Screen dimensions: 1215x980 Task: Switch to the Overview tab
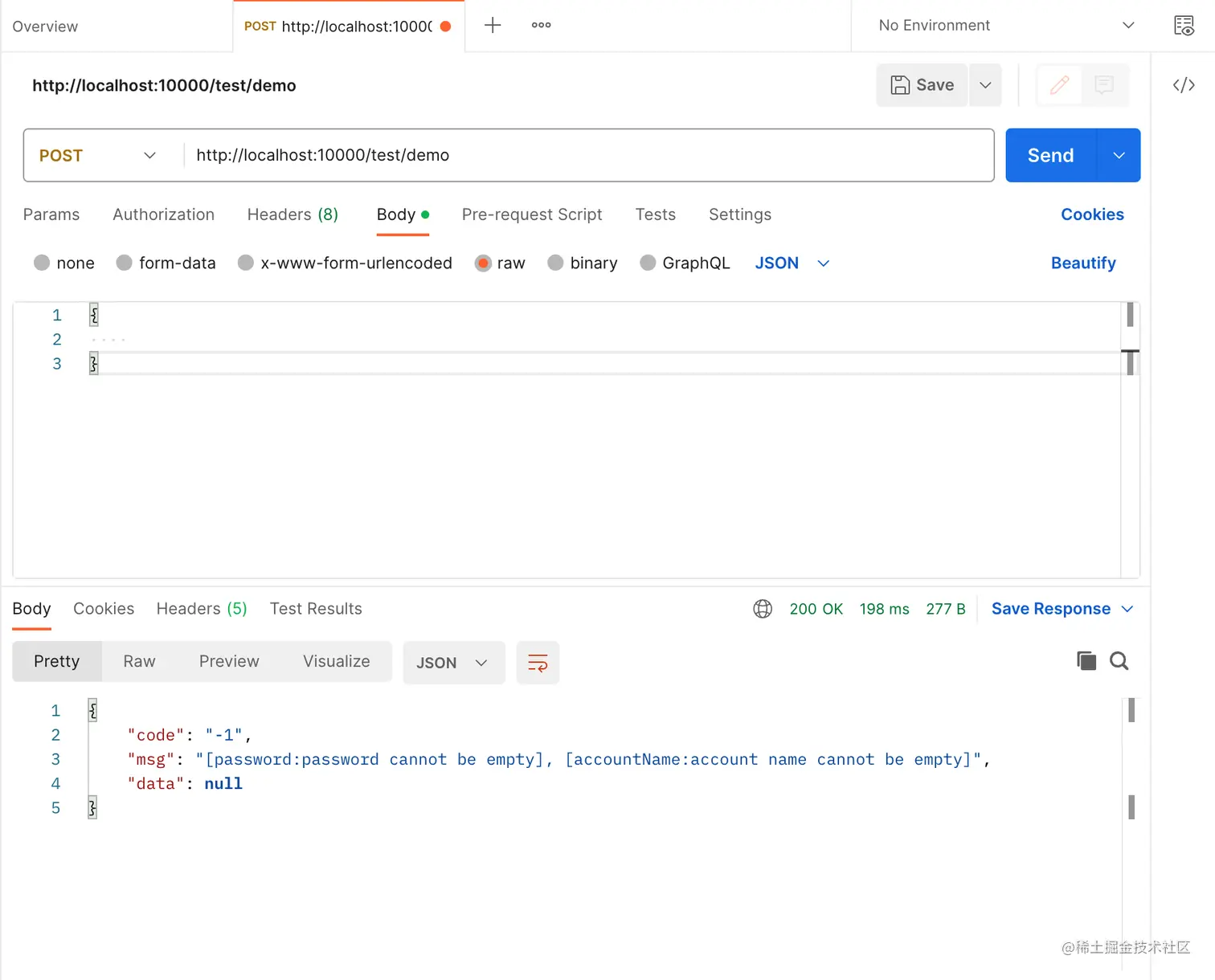tap(45, 27)
